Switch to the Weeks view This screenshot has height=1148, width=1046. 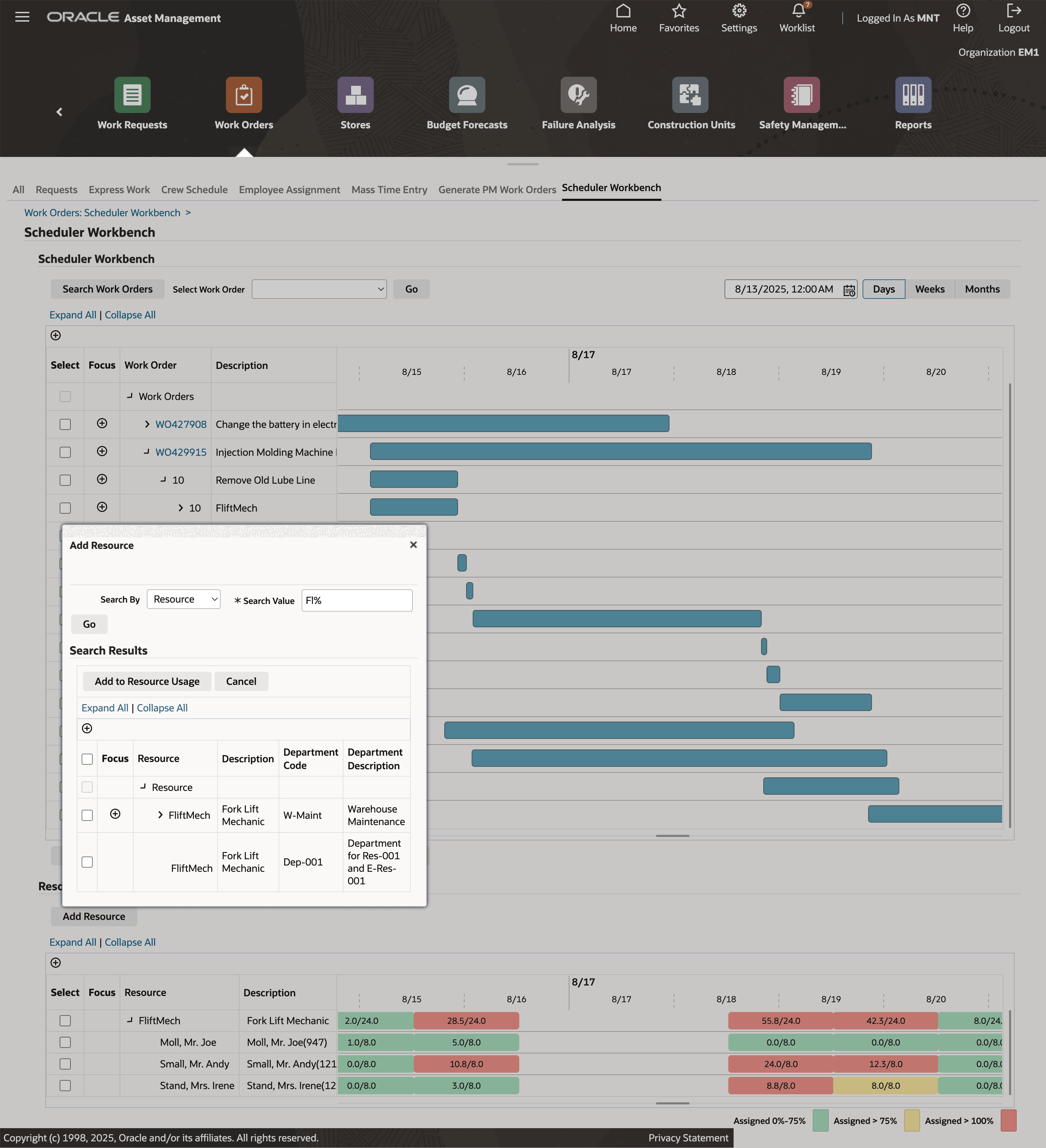(929, 289)
